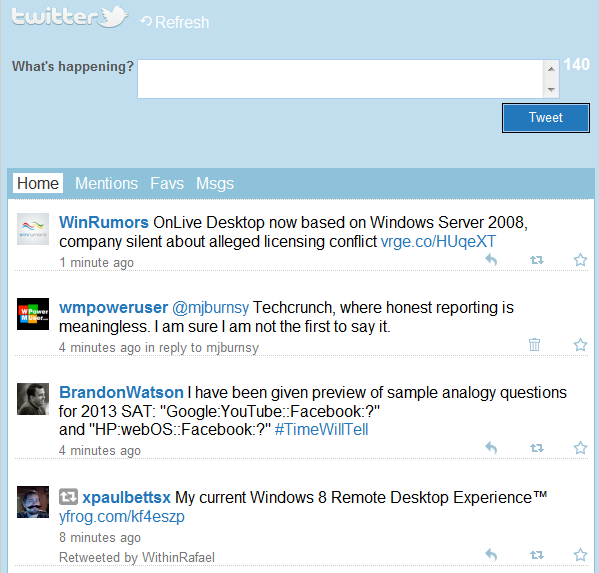Image resolution: width=599 pixels, height=573 pixels.
Task: Open the xpaulbettsx username link
Action: (126, 497)
